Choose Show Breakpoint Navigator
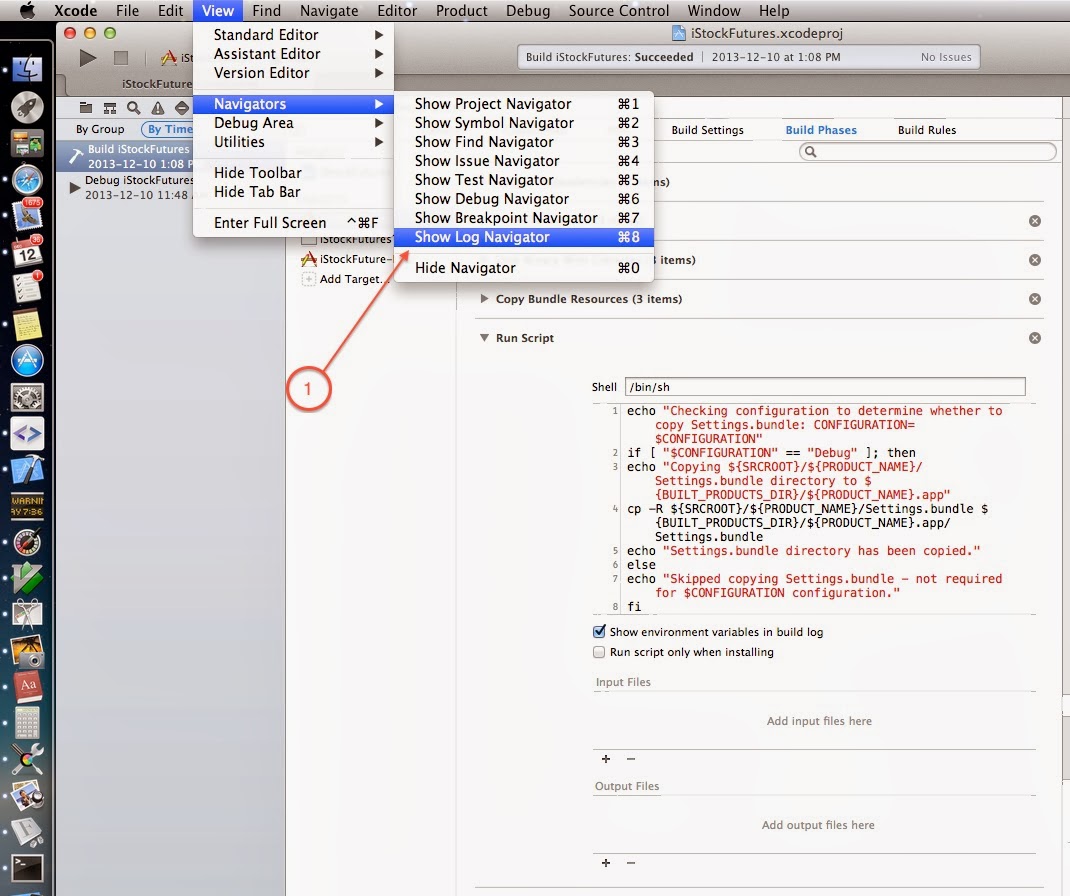 [524, 218]
